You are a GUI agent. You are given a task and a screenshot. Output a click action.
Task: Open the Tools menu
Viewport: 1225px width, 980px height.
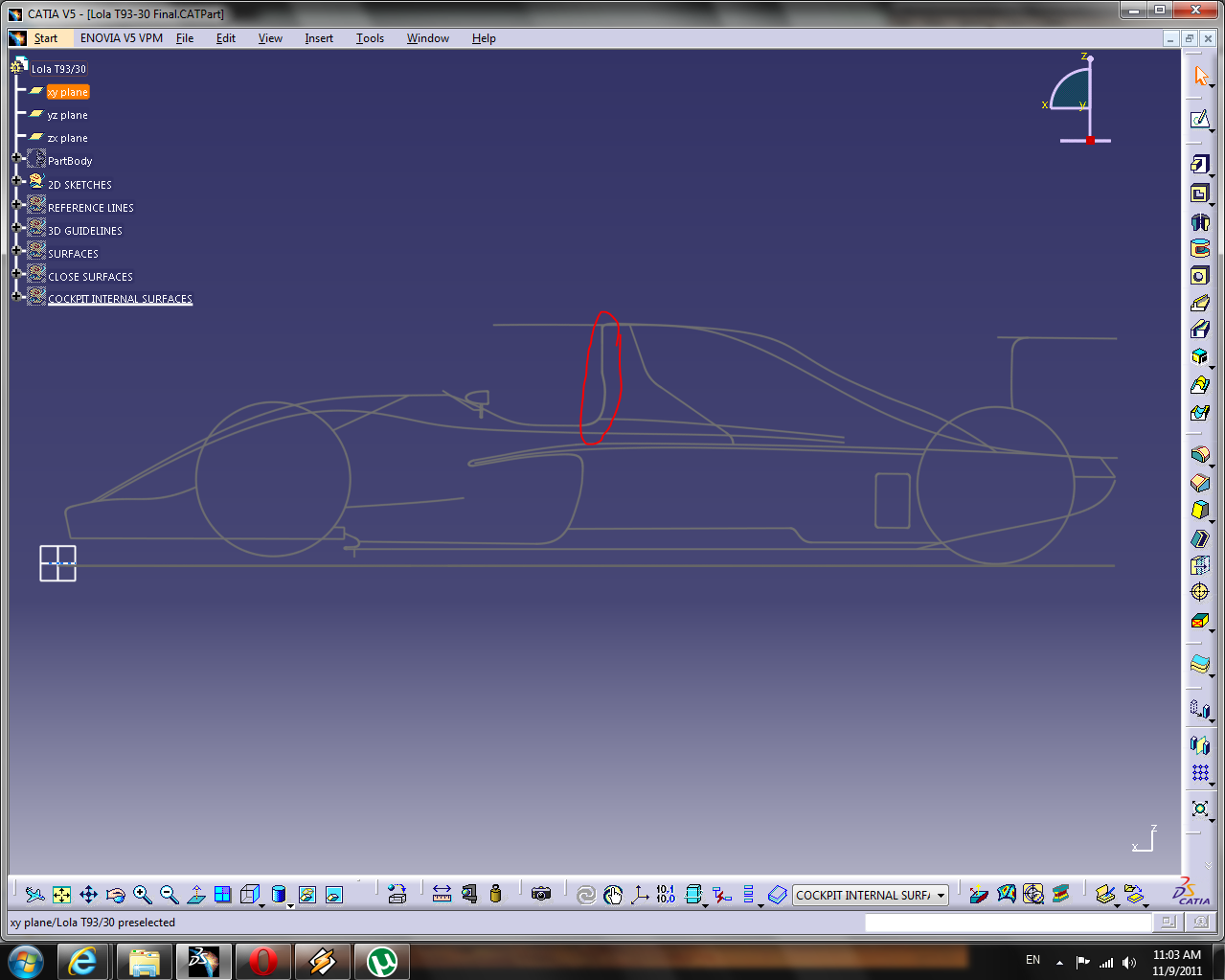(x=370, y=38)
